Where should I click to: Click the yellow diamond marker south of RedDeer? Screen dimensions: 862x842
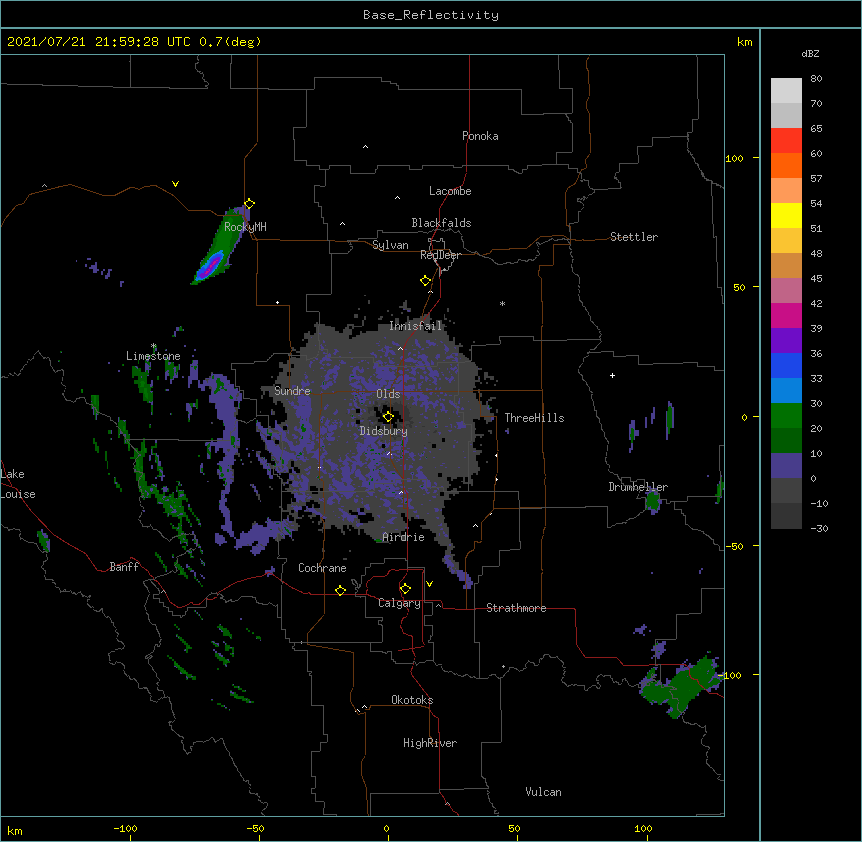point(426,280)
